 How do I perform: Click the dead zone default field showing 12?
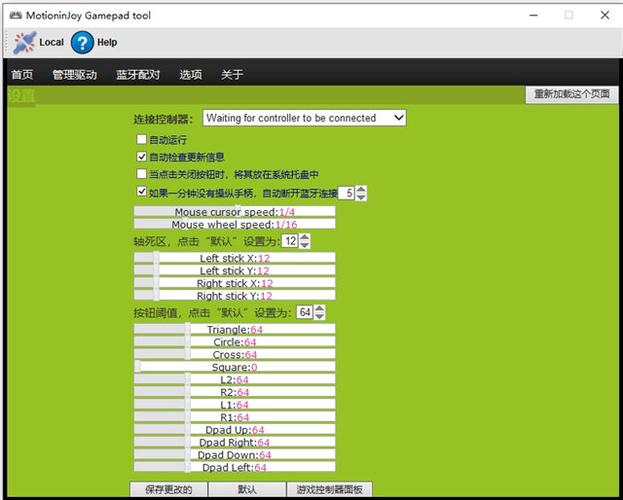[x=290, y=241]
